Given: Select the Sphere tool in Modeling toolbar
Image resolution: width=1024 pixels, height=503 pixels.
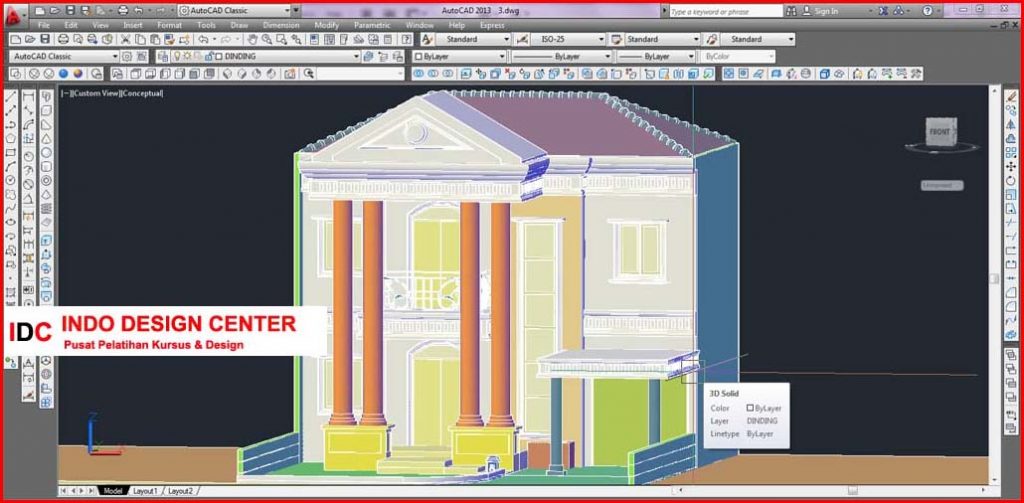Looking at the screenshot, I should [47, 152].
